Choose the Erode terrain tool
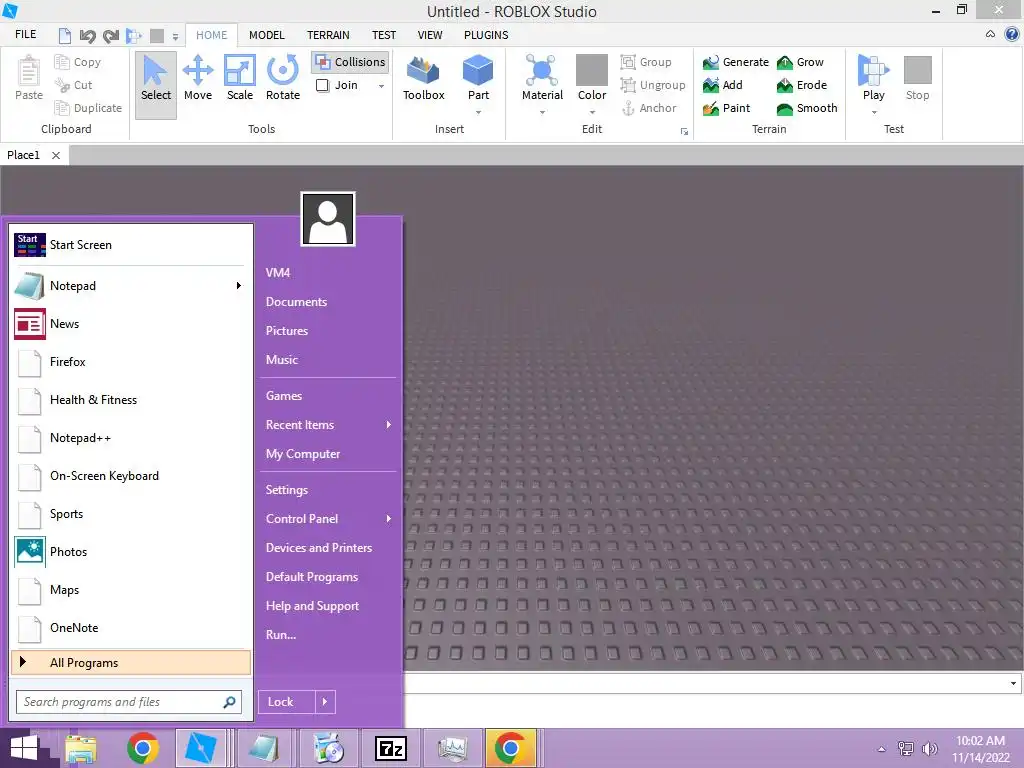 802,85
